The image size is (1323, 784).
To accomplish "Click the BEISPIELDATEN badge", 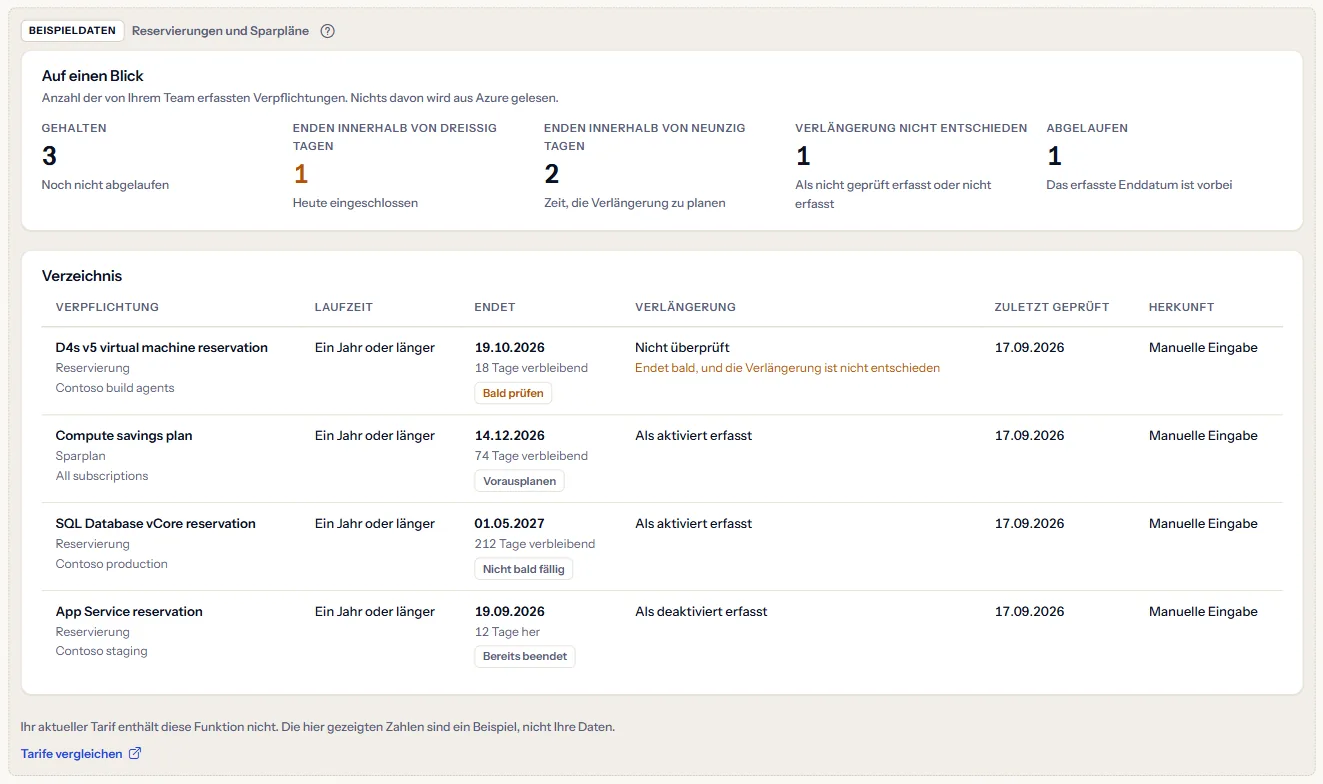I will tap(72, 31).
